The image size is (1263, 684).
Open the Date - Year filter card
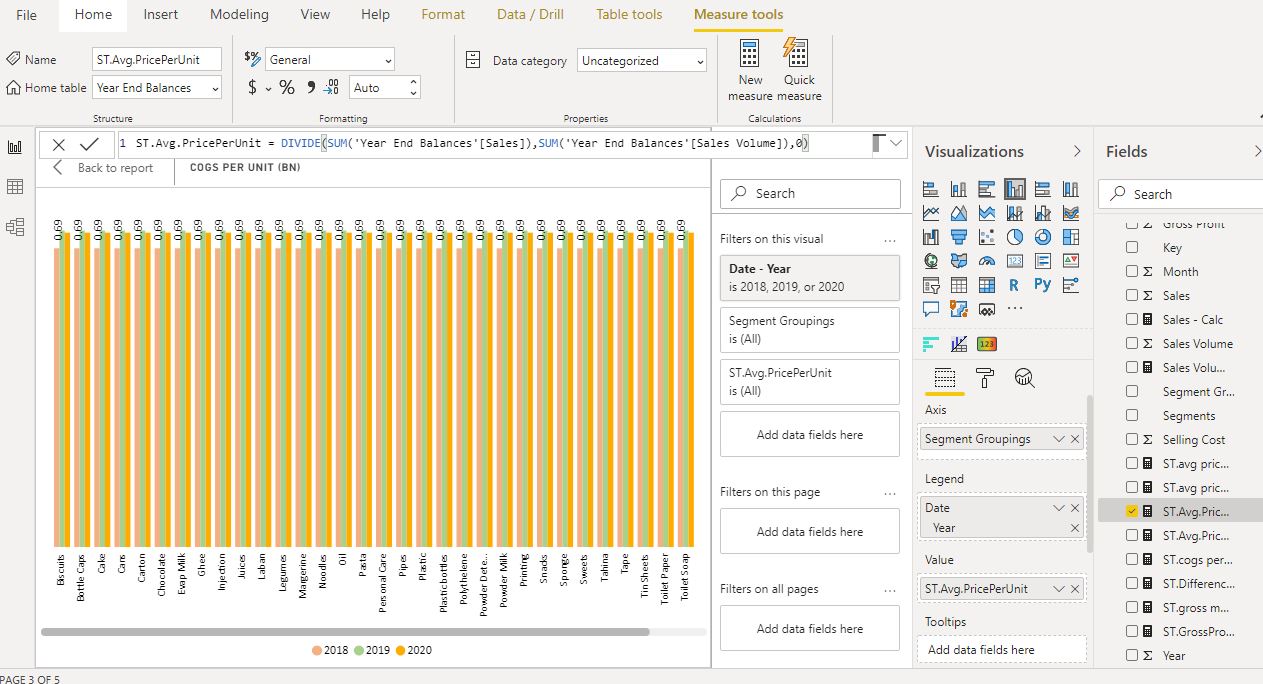809,277
